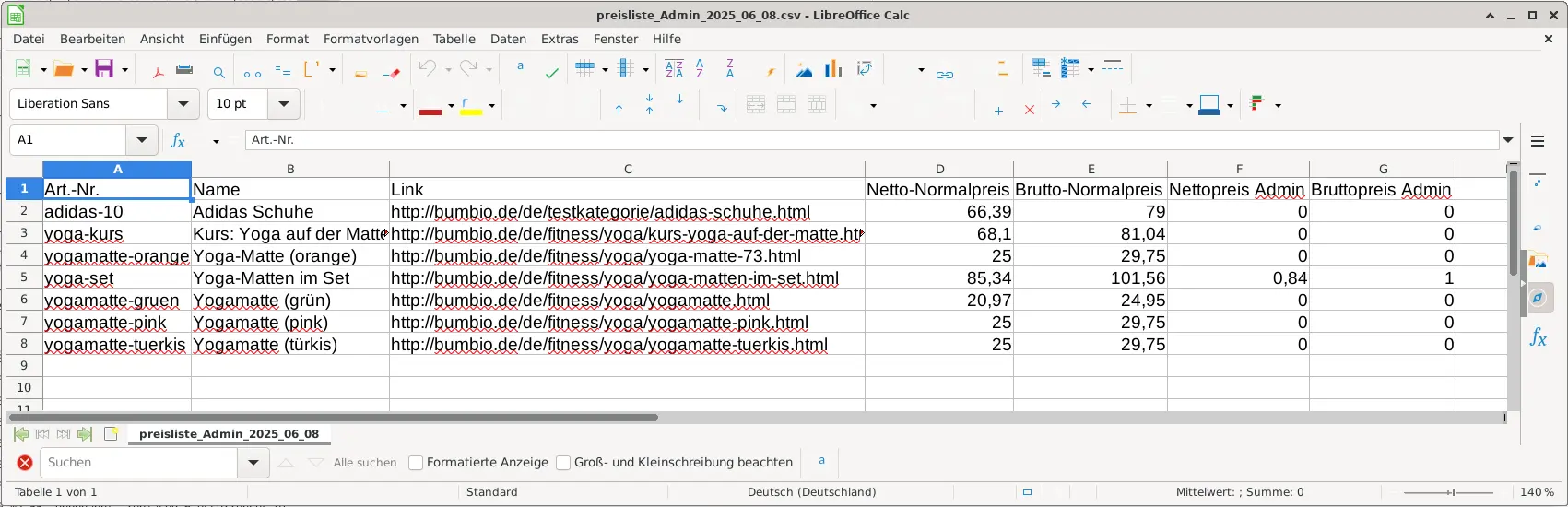Open the Daten menu
1568x507 pixels.
point(508,39)
